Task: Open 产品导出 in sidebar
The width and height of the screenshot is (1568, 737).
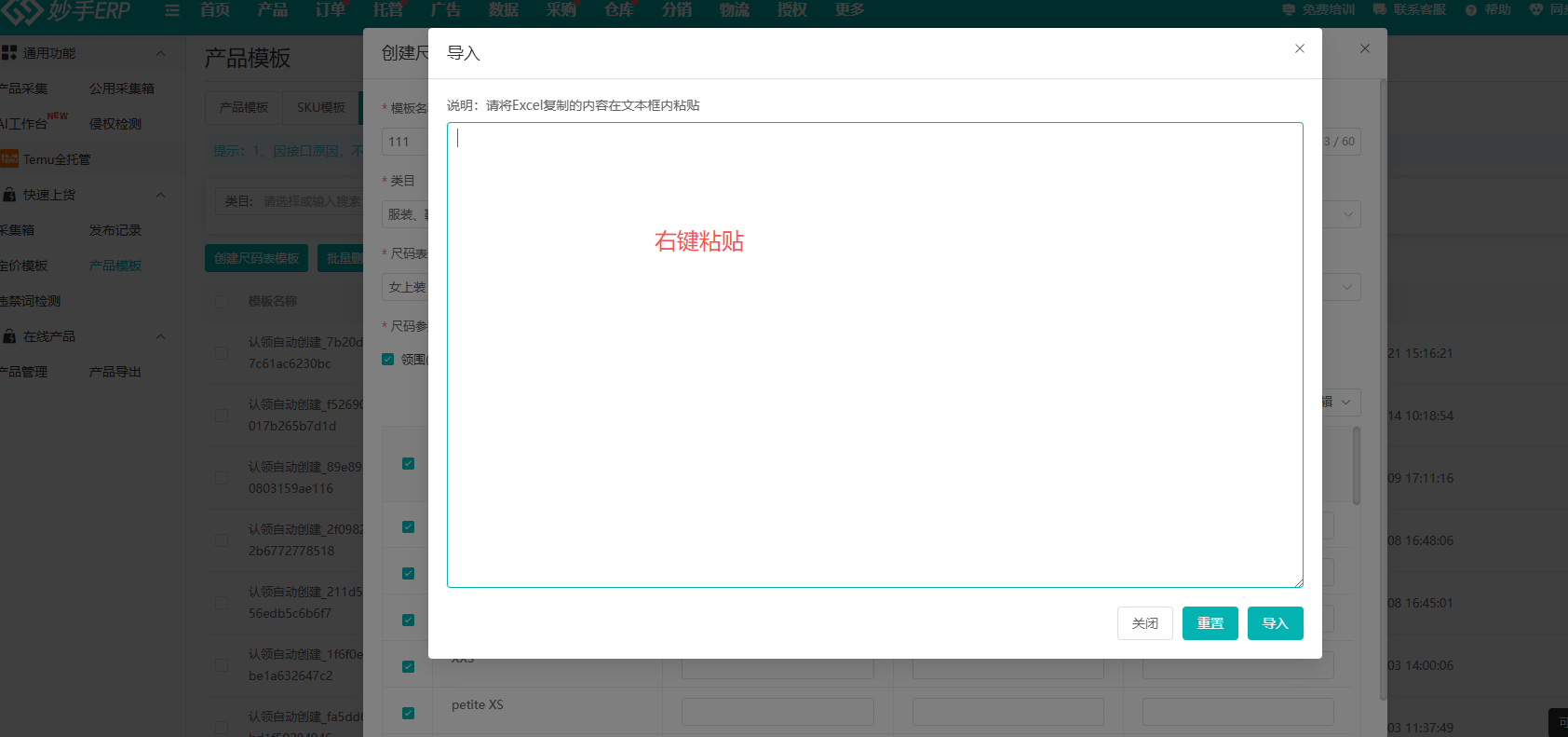Action: (115, 372)
